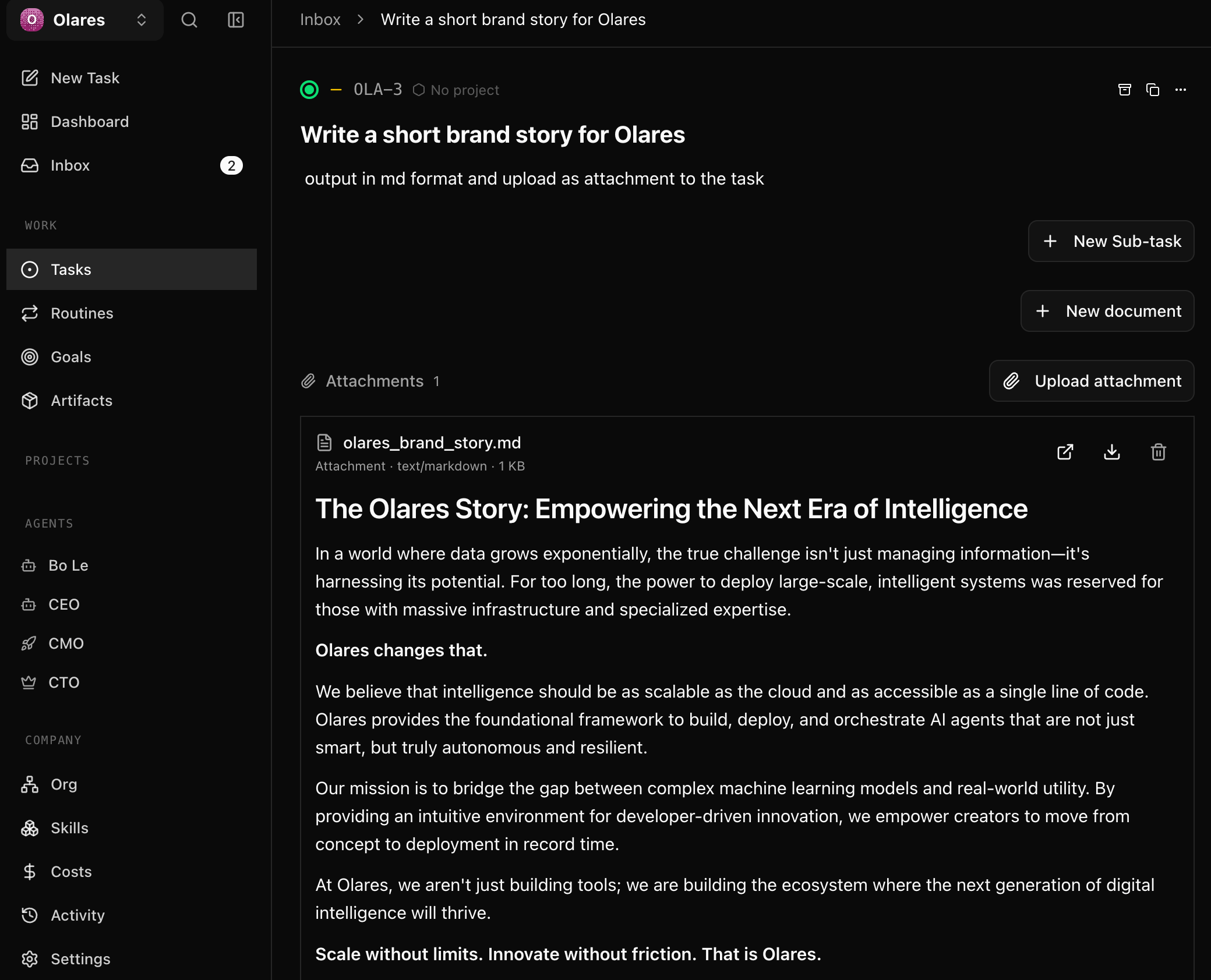Image resolution: width=1211 pixels, height=980 pixels.
Task: Download the olares_brand_story.md attachment
Action: (1112, 452)
